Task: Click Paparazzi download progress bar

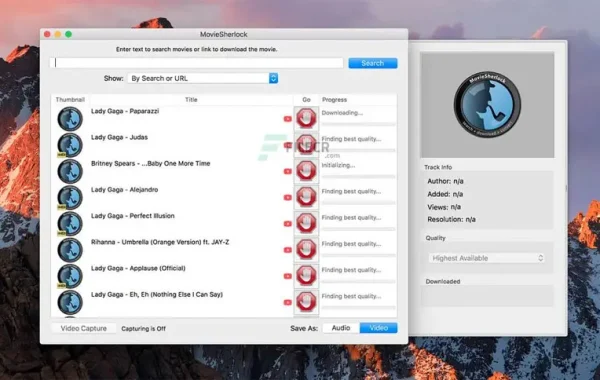Action: coord(358,124)
